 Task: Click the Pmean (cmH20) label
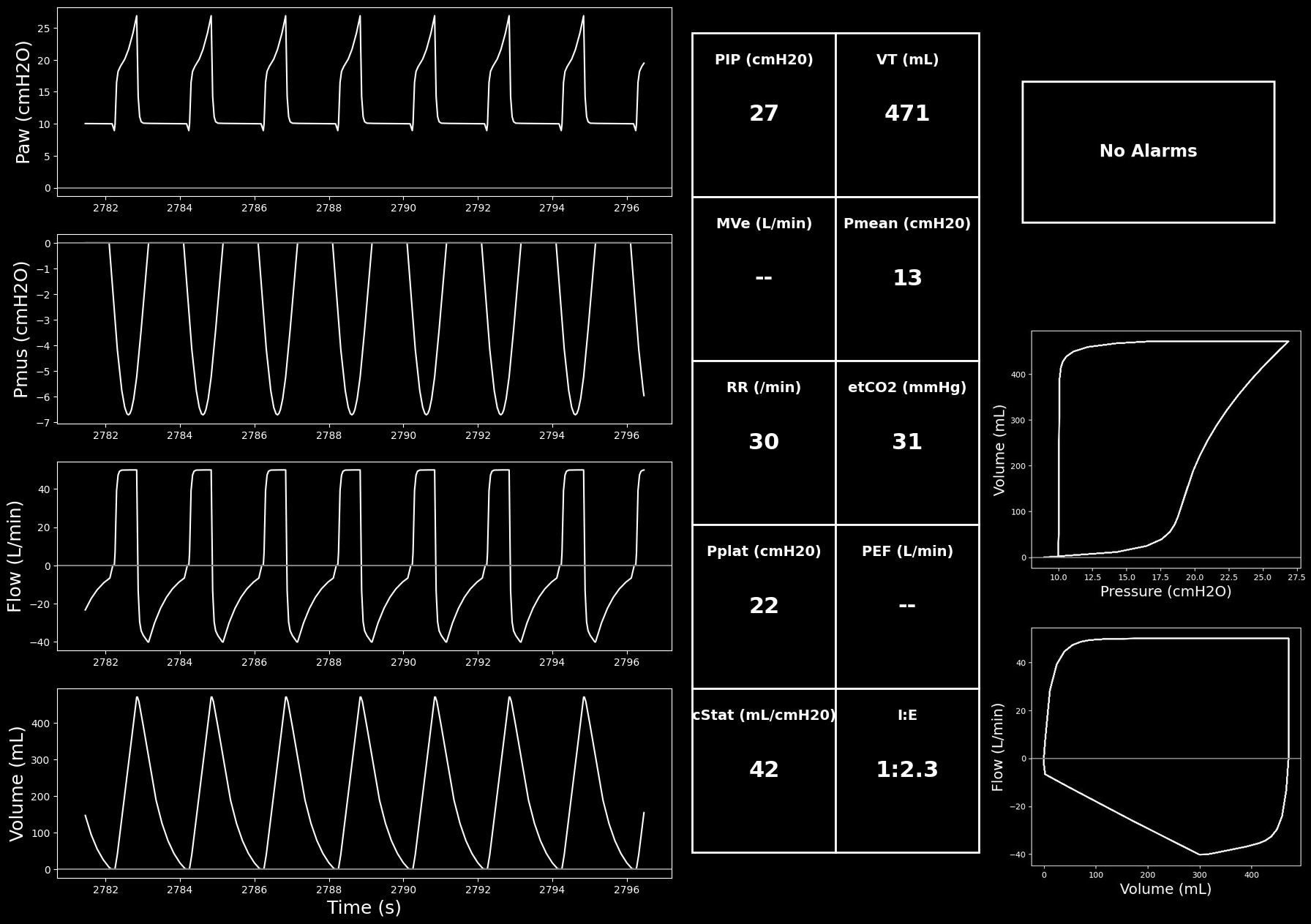(907, 224)
